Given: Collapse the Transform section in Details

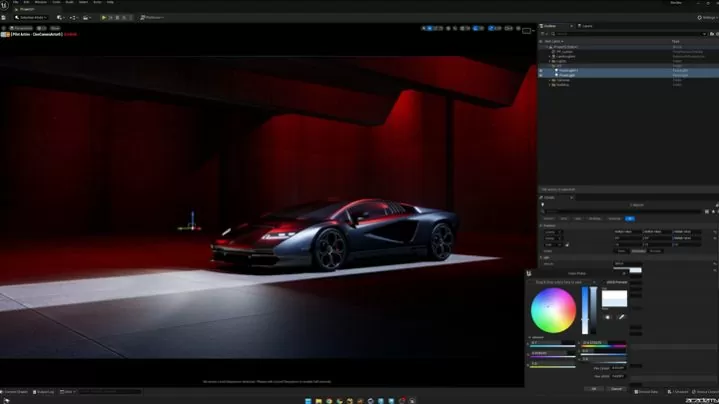Looking at the screenshot, I should [x=543, y=225].
